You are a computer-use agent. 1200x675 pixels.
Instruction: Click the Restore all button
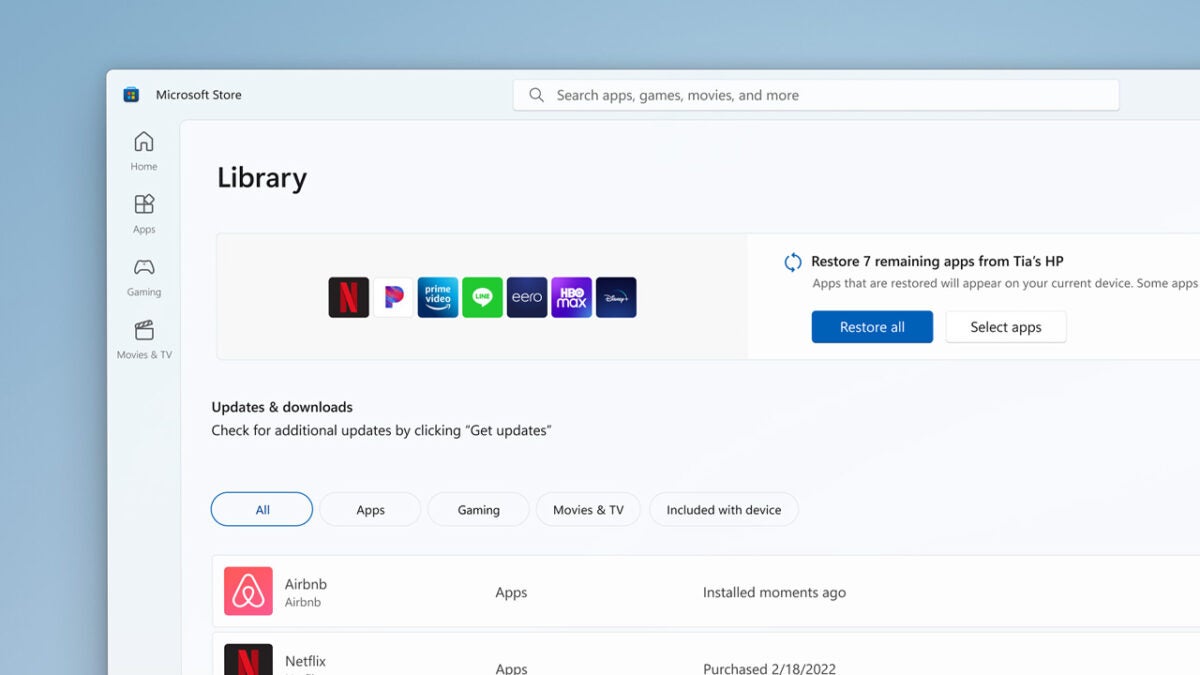coord(871,326)
